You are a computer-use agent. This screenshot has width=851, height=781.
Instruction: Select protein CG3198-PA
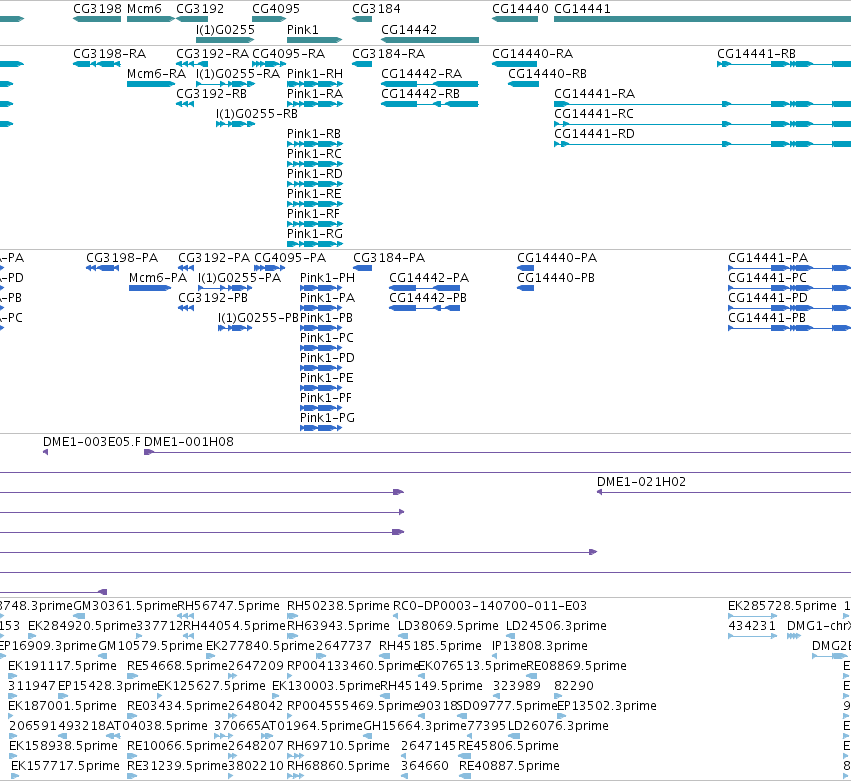[x=122, y=257]
